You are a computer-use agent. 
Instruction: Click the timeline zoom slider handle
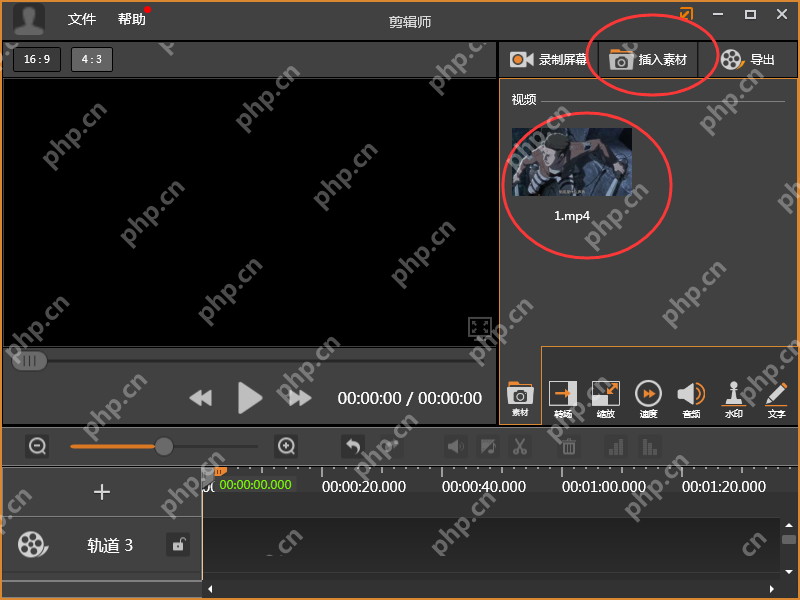pyautogui.click(x=164, y=446)
